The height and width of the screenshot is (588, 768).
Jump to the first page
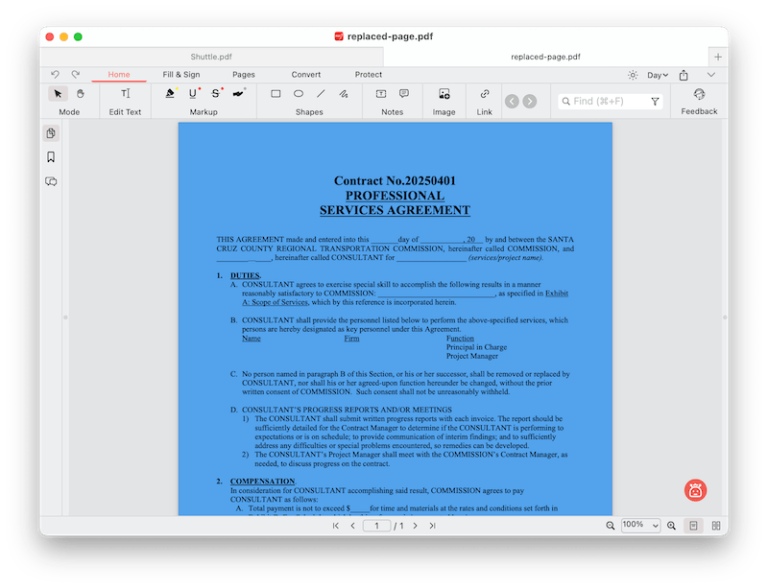336,526
